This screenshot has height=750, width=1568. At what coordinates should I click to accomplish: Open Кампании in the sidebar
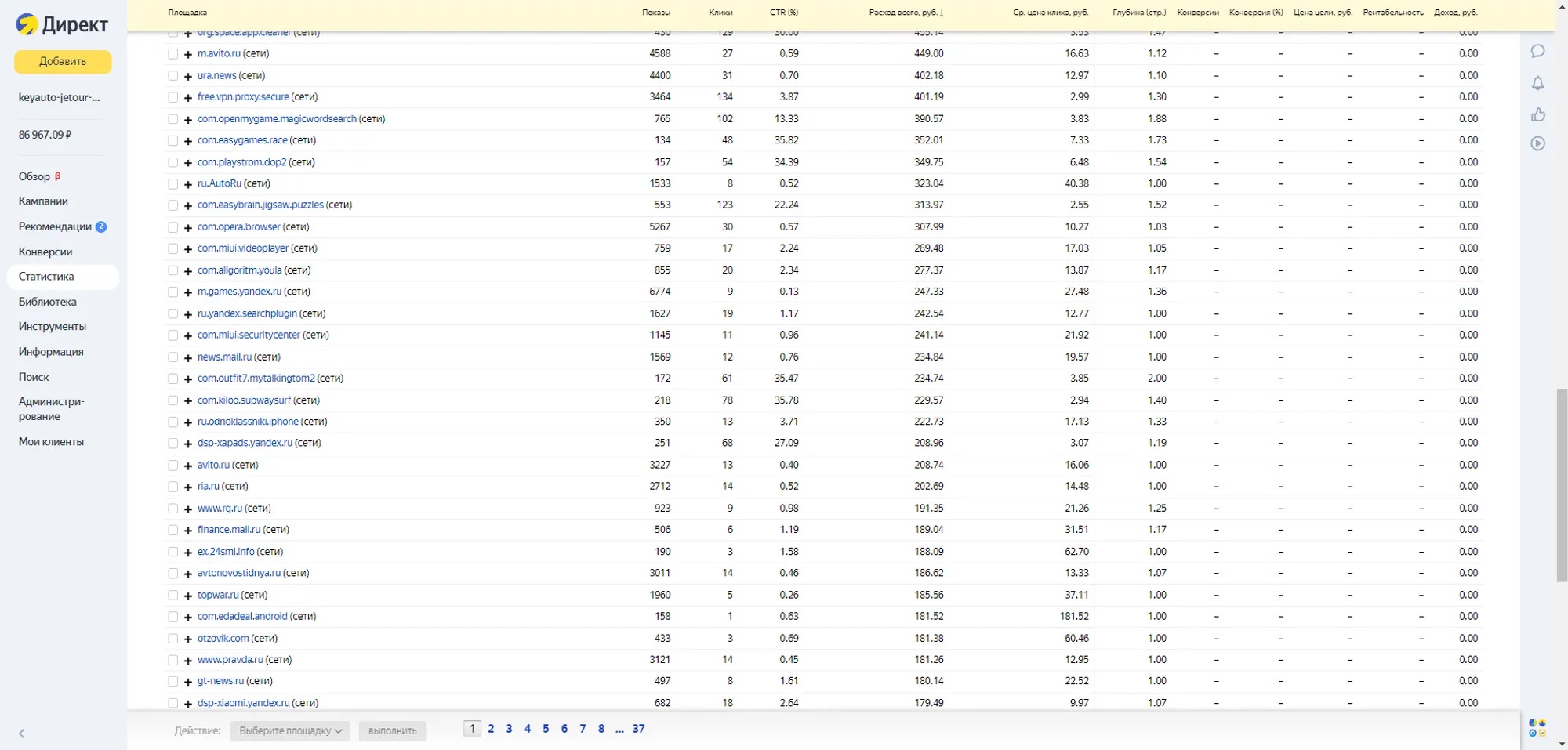coord(43,201)
